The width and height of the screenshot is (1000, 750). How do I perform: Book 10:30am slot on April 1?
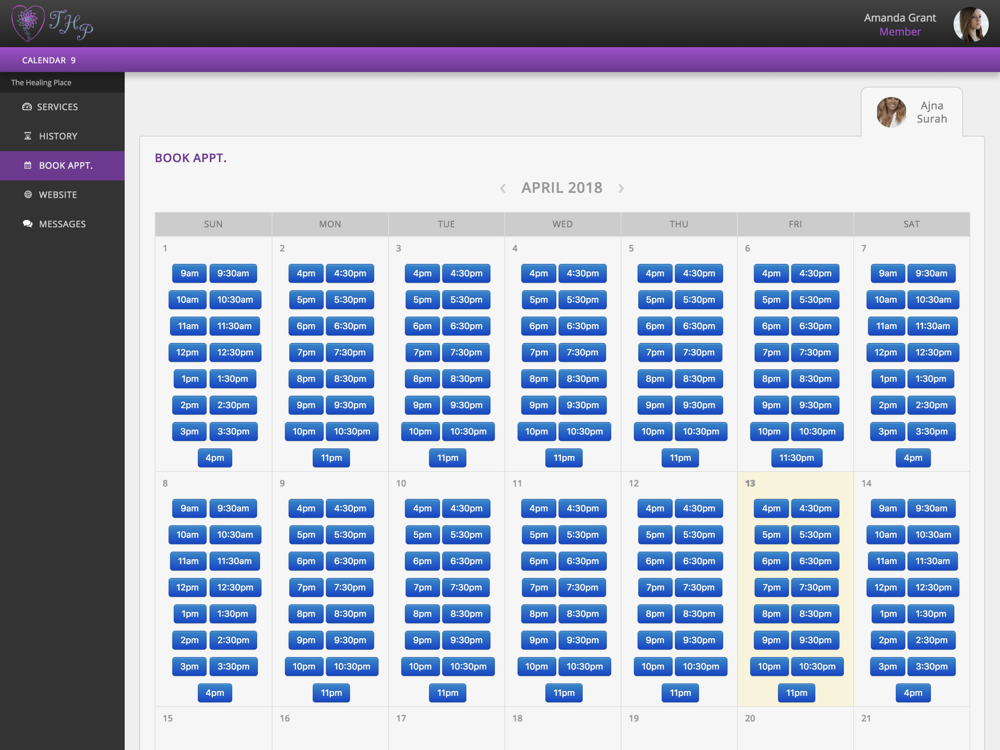(235, 300)
